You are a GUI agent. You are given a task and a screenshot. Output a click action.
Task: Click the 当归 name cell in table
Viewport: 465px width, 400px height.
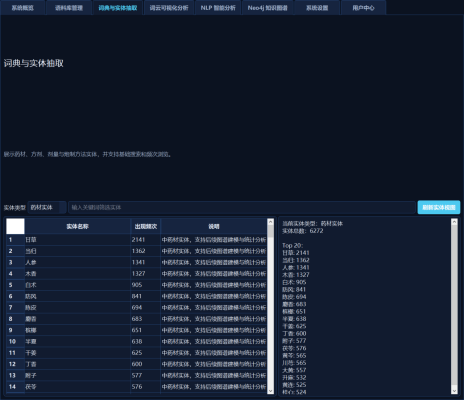77,251
